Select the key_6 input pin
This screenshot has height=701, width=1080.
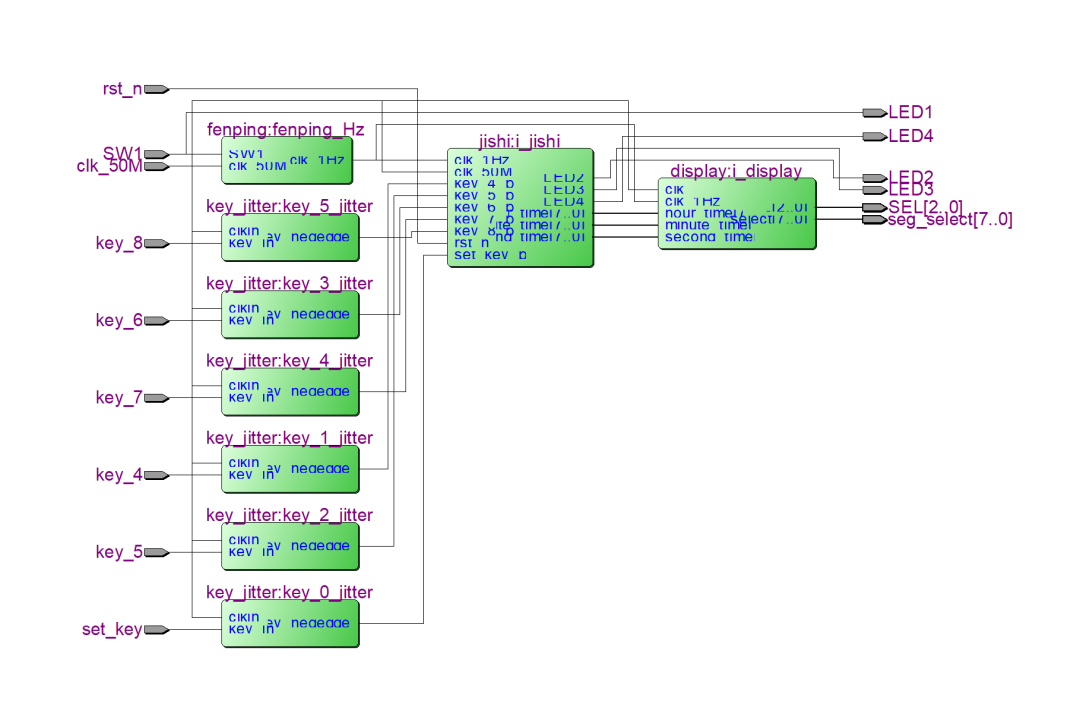(x=156, y=321)
